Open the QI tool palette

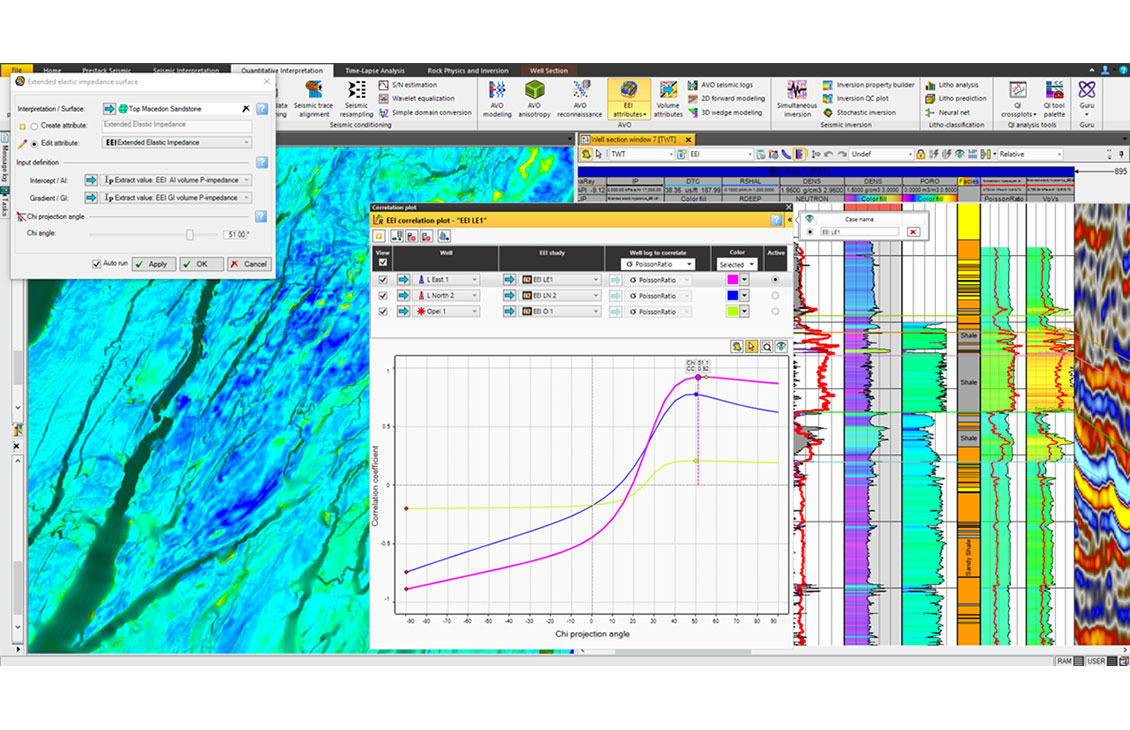click(x=1054, y=96)
